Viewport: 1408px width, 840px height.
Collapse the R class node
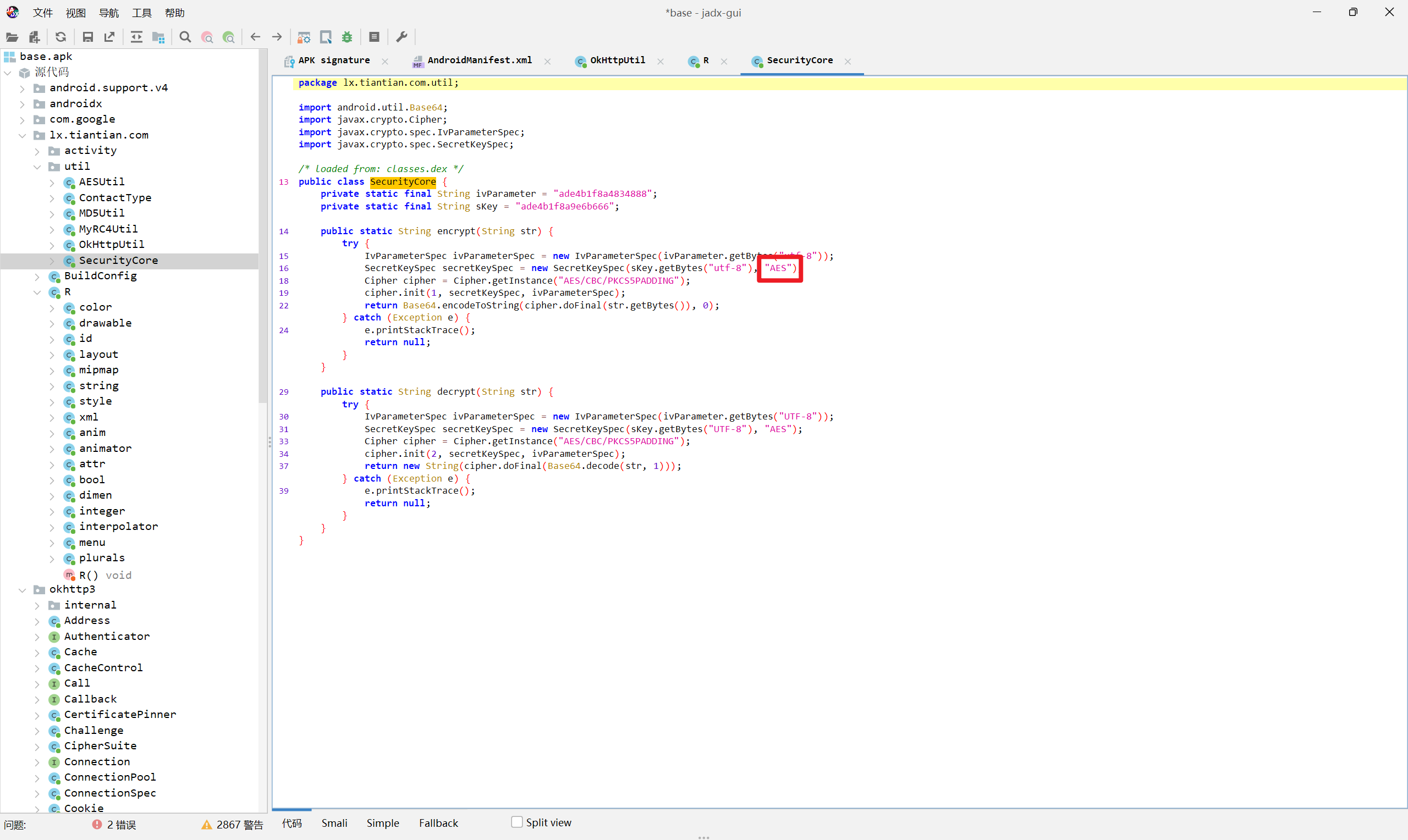coord(37,292)
